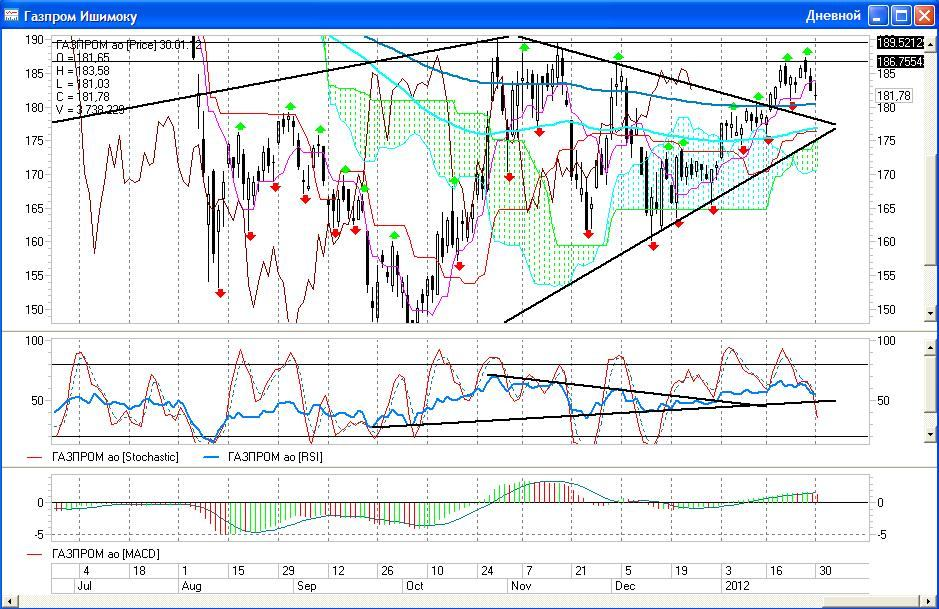The width and height of the screenshot is (939, 609).
Task: Click the L = 181,03 low value
Action: click(83, 84)
